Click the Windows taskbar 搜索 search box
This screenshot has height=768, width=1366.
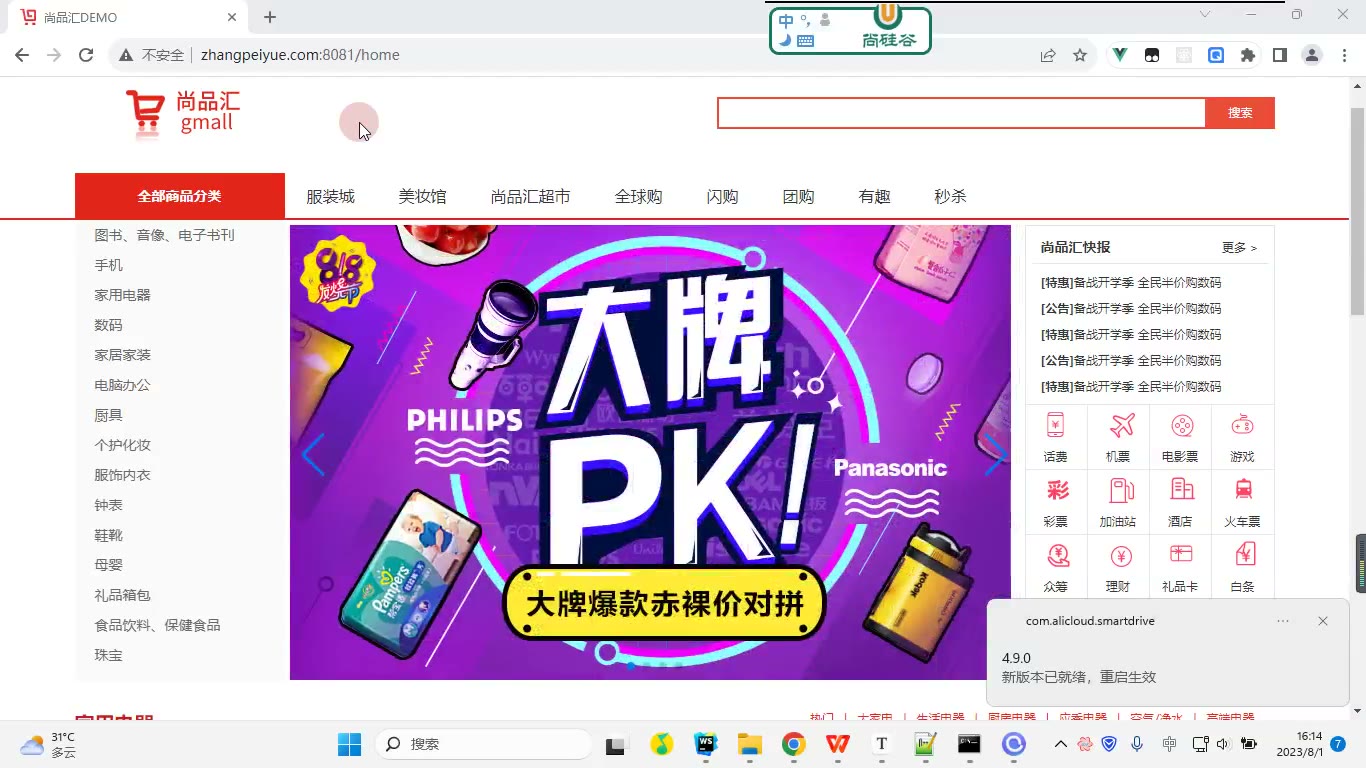[484, 744]
